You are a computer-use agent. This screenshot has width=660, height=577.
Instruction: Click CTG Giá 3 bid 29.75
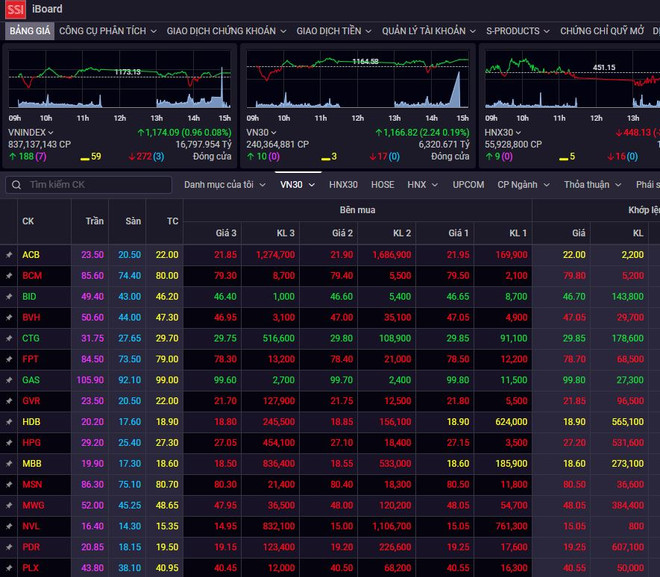click(x=225, y=338)
